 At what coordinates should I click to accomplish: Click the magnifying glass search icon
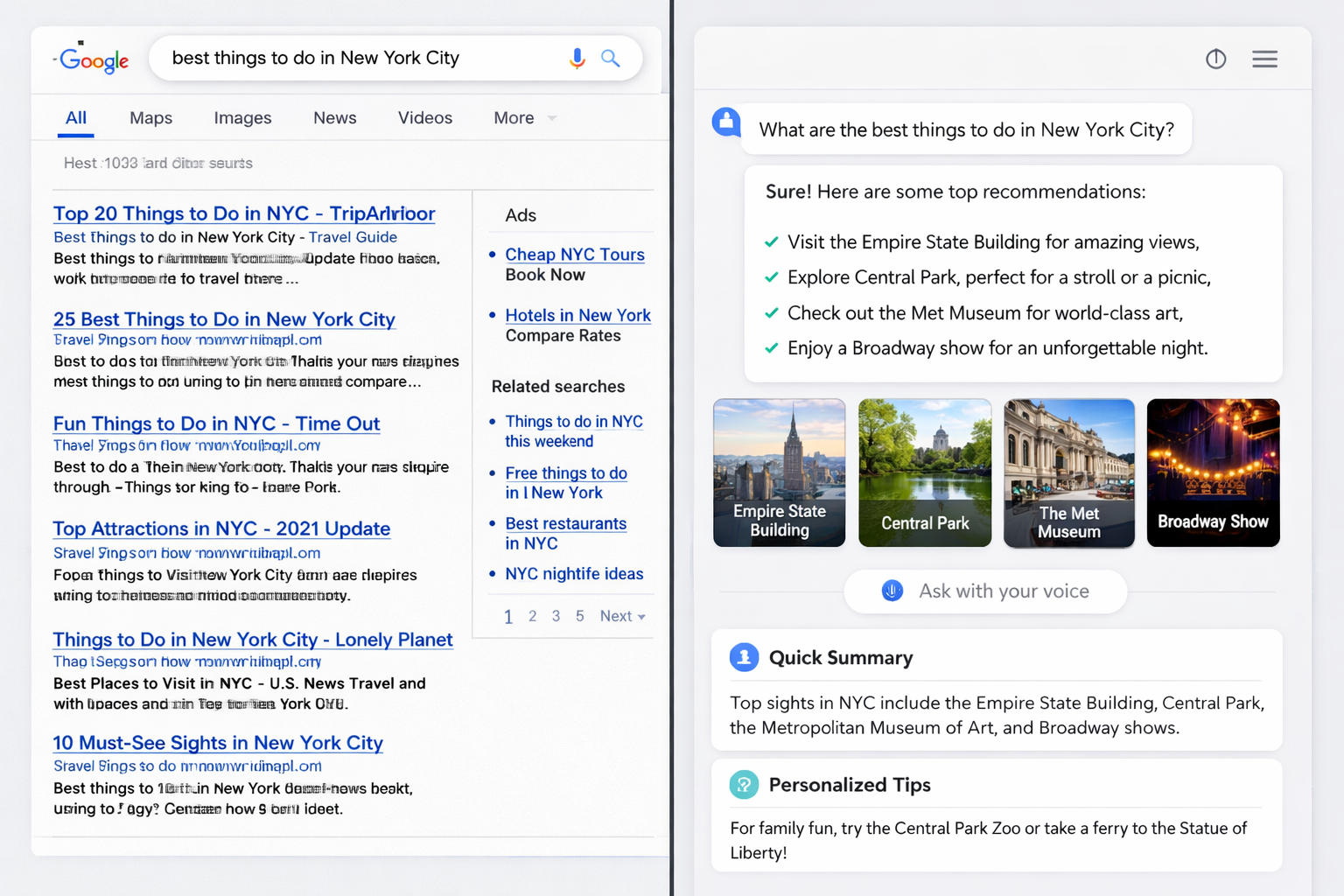(611, 58)
